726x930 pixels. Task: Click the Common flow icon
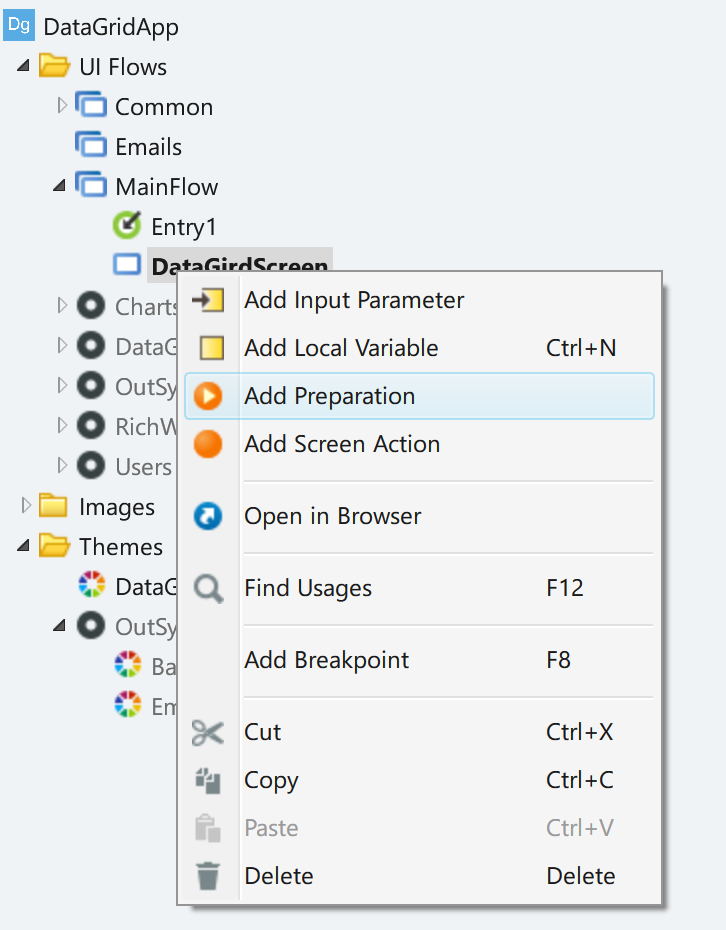pos(91,105)
